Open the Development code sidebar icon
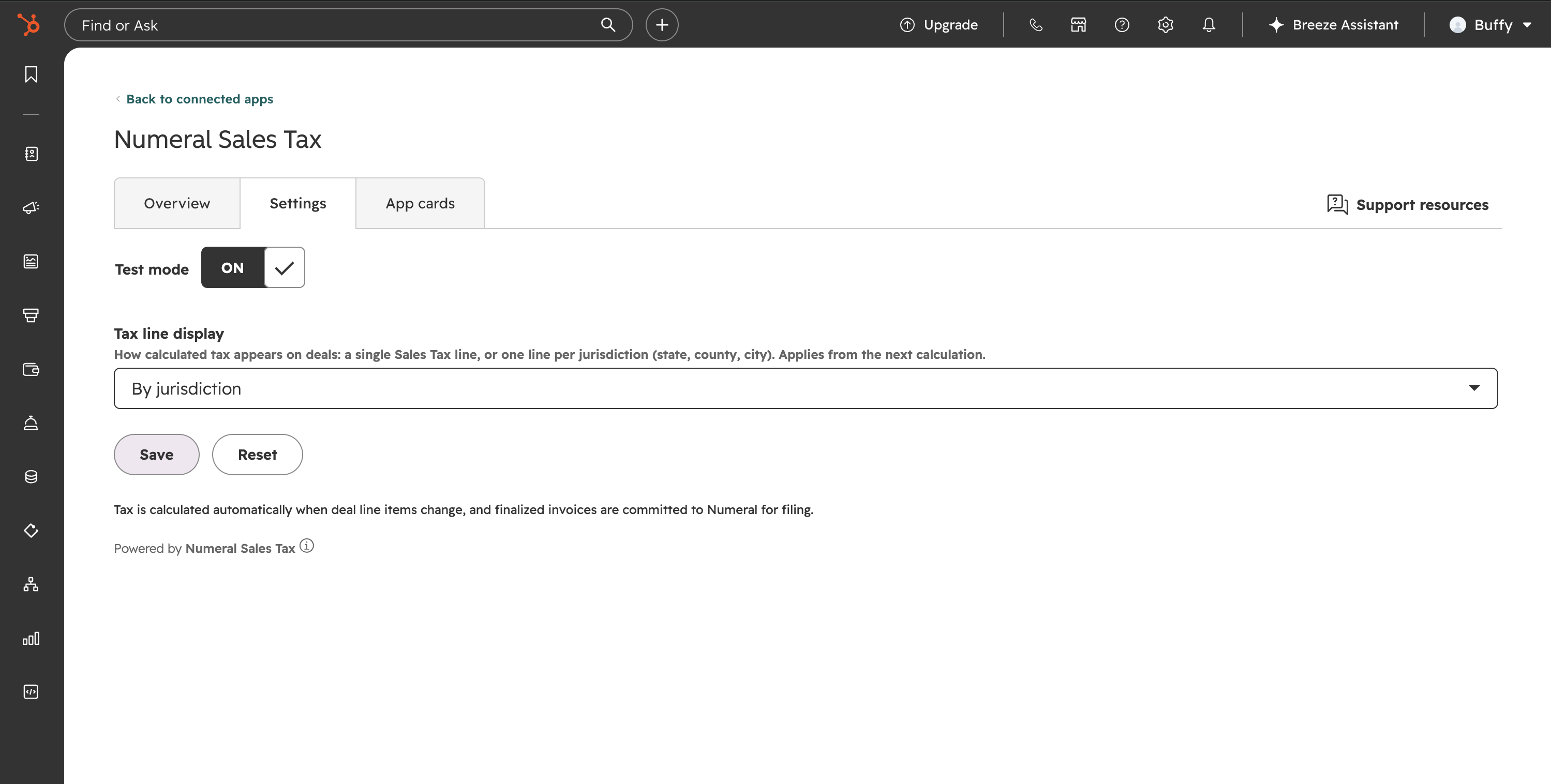 pos(31,691)
